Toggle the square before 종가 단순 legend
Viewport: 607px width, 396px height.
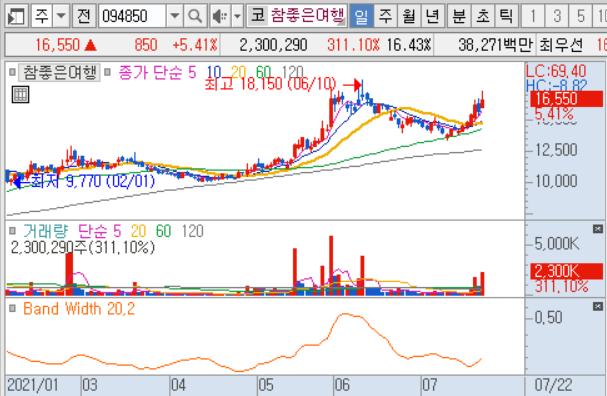tap(108, 72)
